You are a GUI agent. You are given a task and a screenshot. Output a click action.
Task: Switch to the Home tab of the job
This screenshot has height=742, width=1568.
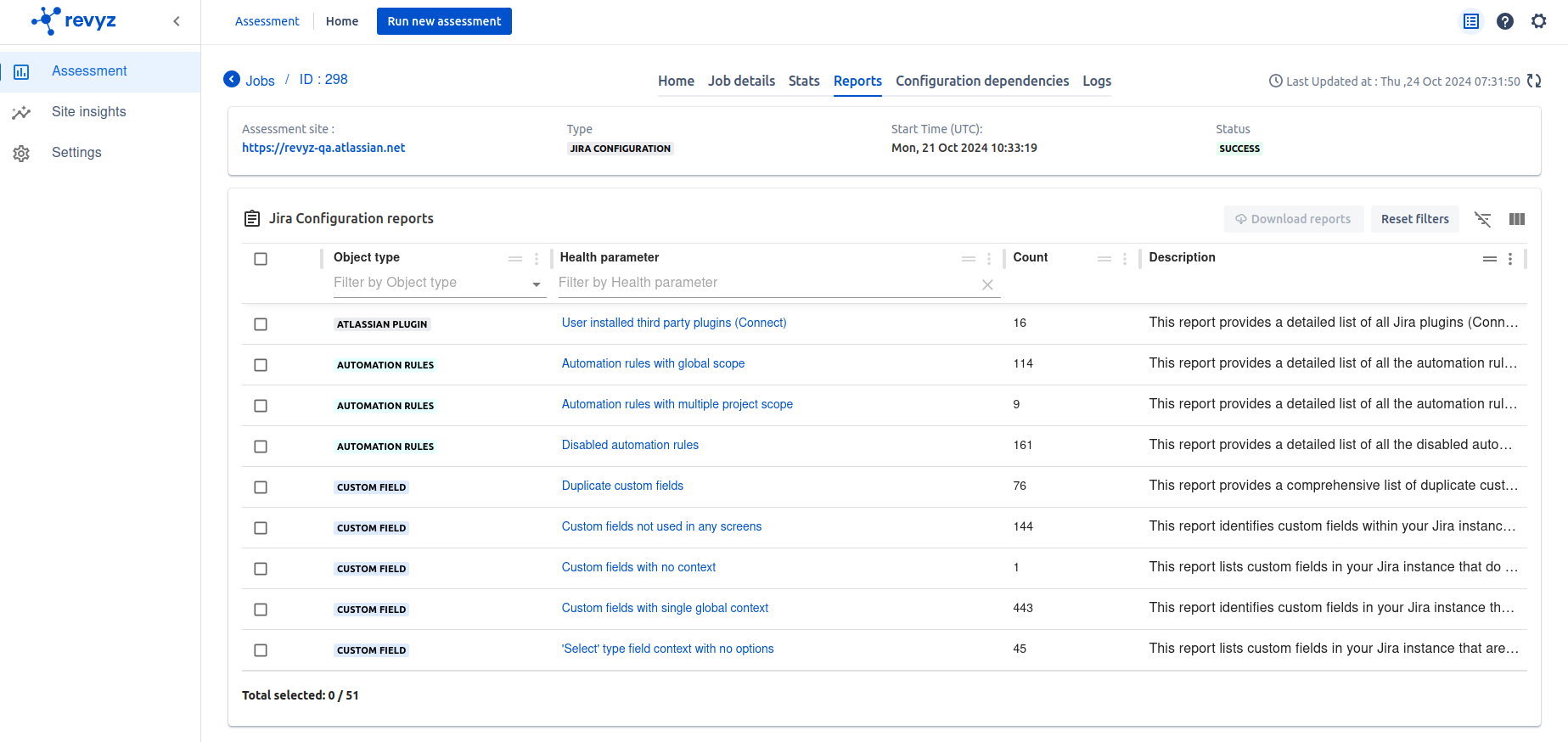[676, 81]
